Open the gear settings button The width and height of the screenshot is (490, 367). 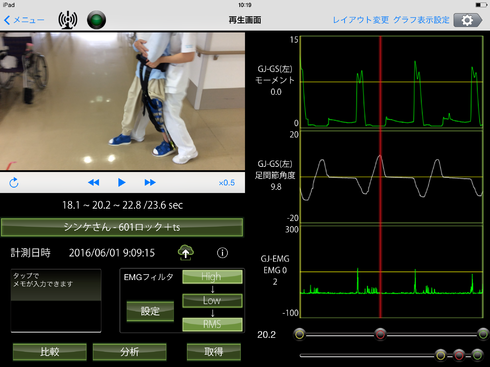(468, 20)
